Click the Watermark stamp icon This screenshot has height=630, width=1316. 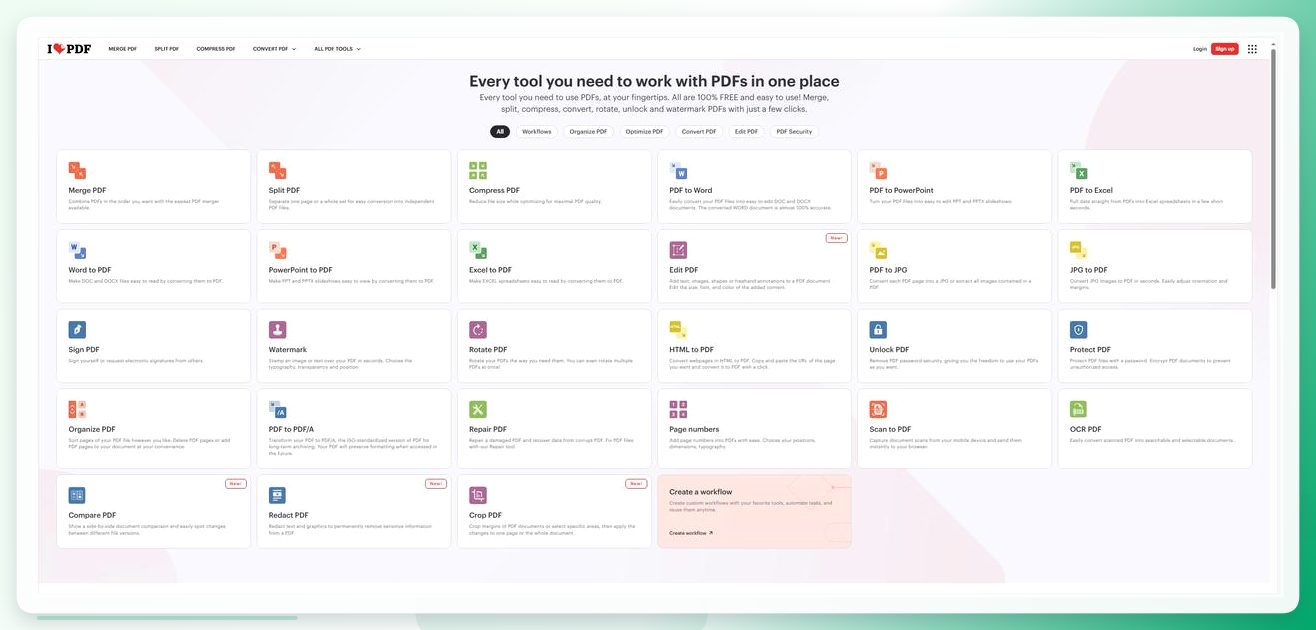click(x=277, y=330)
